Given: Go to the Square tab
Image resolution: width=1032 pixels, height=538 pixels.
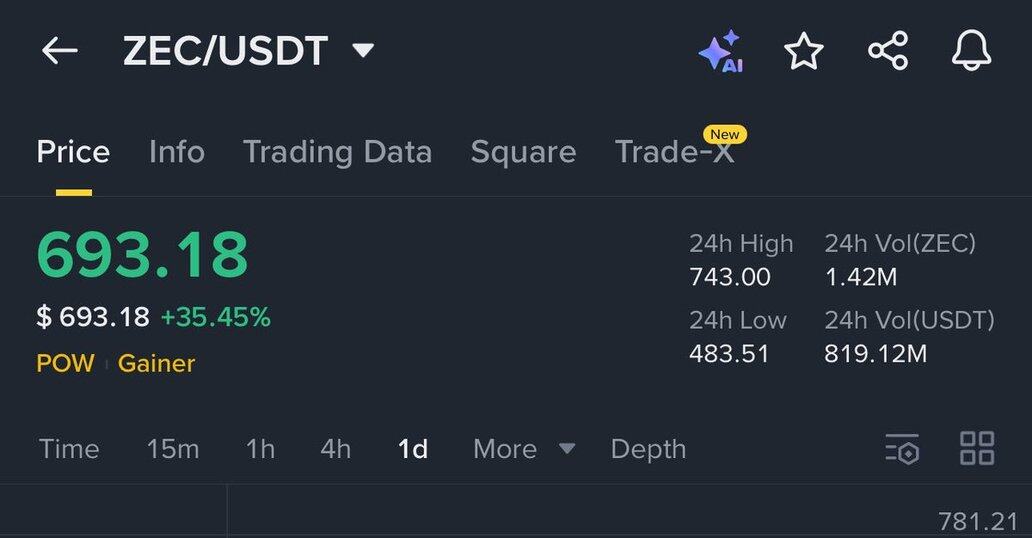Looking at the screenshot, I should click(x=523, y=152).
